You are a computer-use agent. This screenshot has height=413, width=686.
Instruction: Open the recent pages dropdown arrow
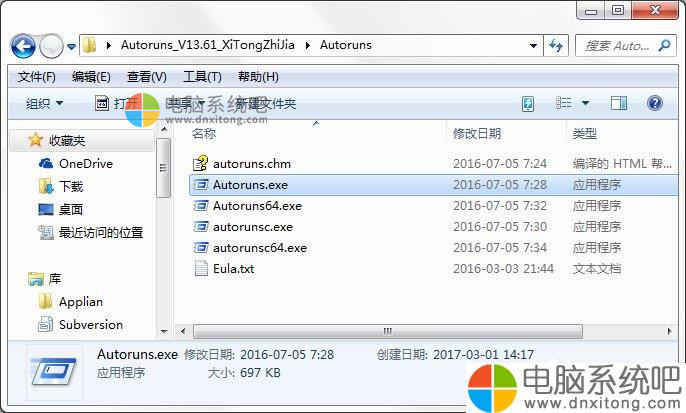[x=71, y=46]
